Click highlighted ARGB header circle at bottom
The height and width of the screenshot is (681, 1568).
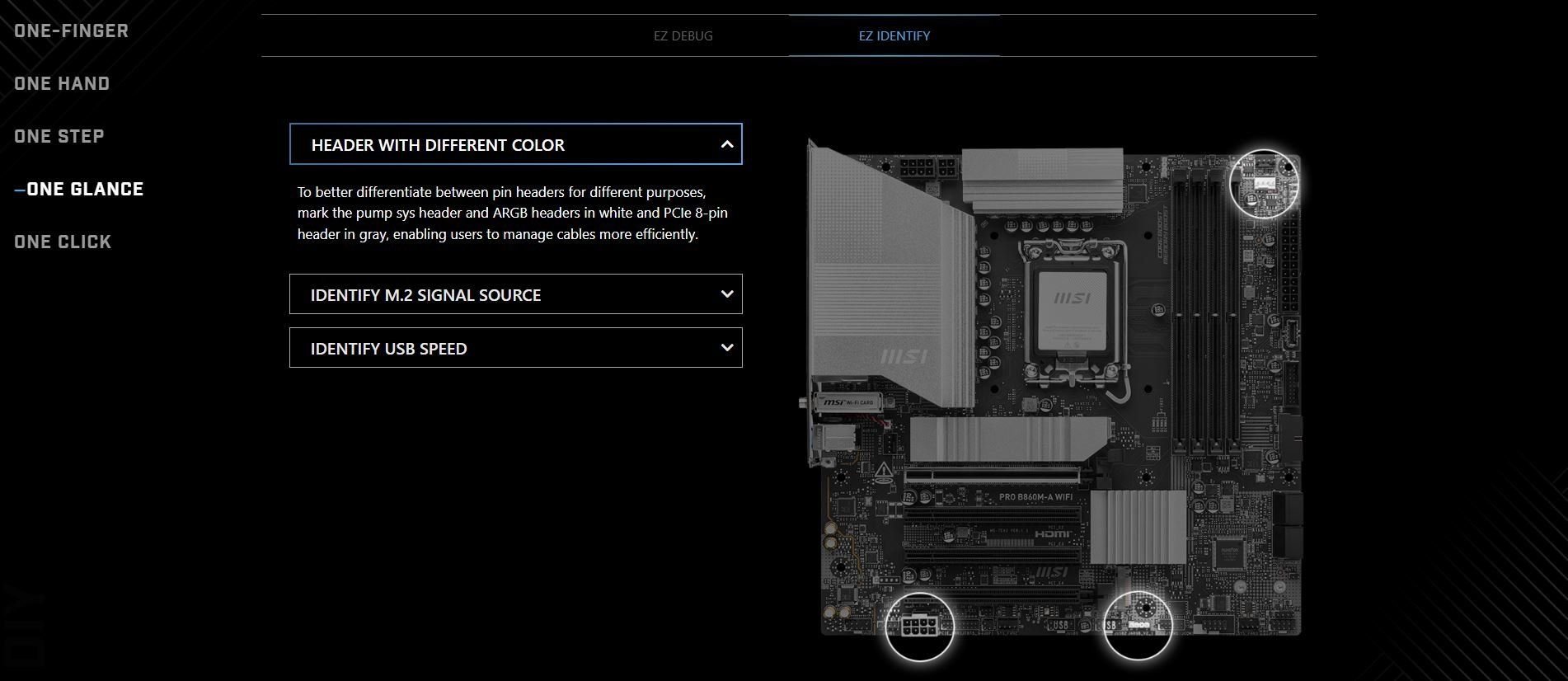pyautogui.click(x=1138, y=627)
